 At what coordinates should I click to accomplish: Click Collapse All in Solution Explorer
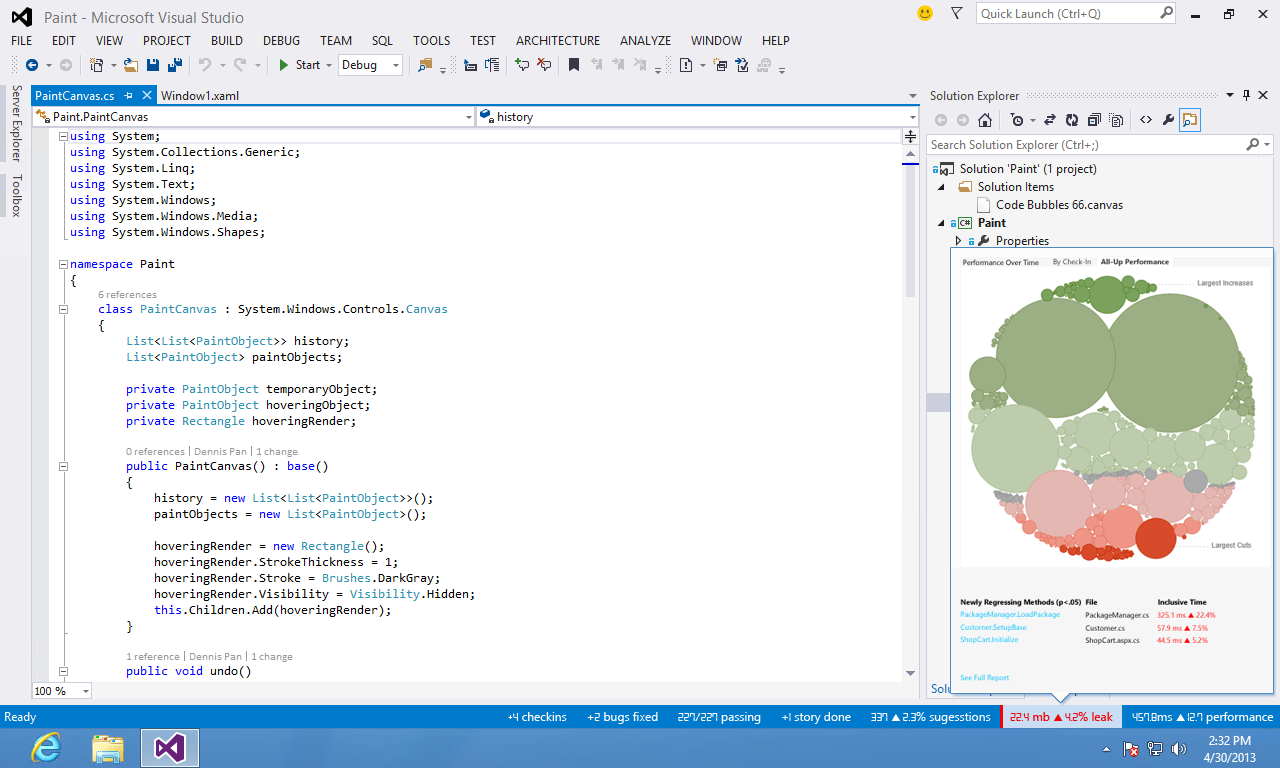point(1094,120)
